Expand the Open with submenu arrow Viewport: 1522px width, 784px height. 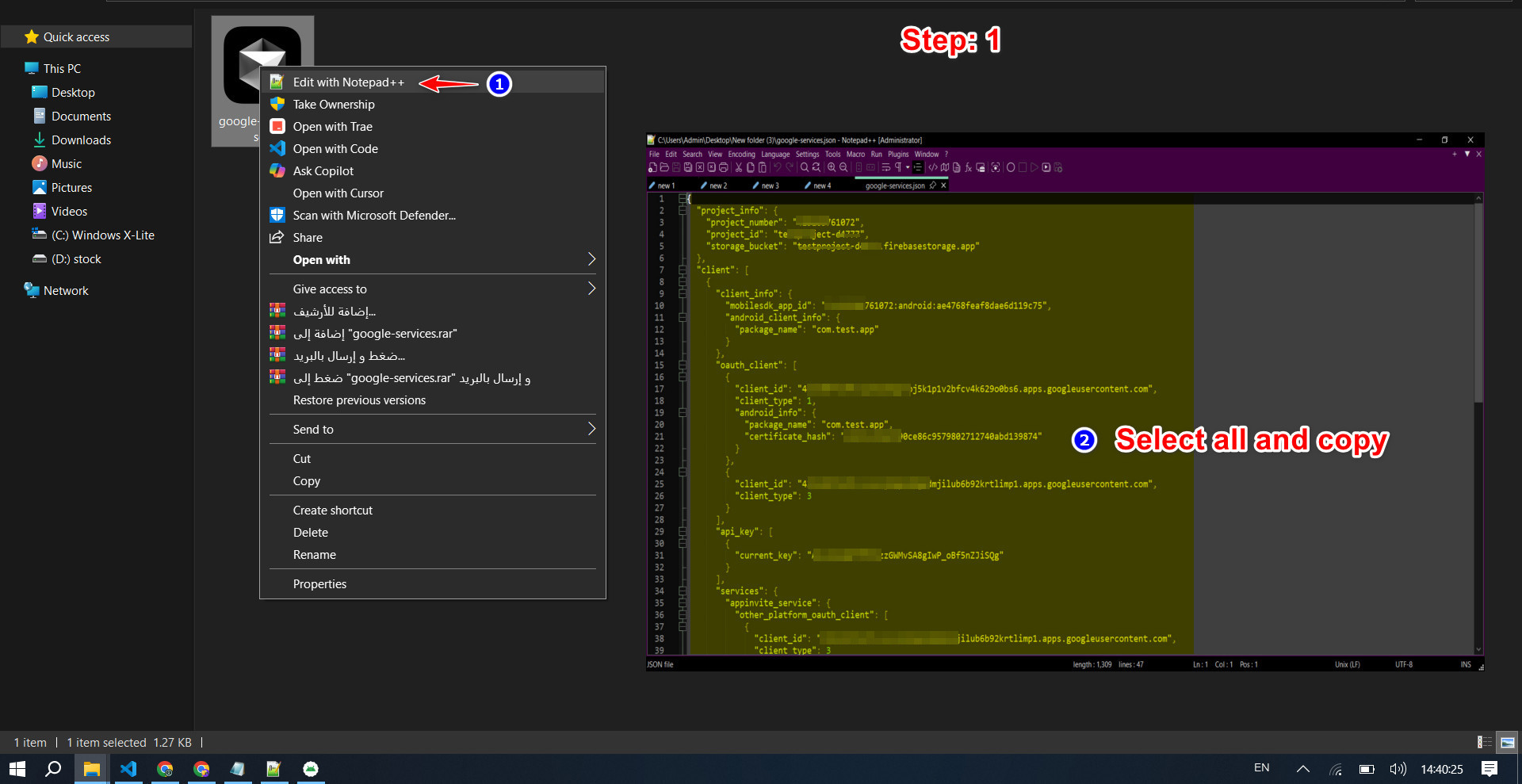point(591,259)
